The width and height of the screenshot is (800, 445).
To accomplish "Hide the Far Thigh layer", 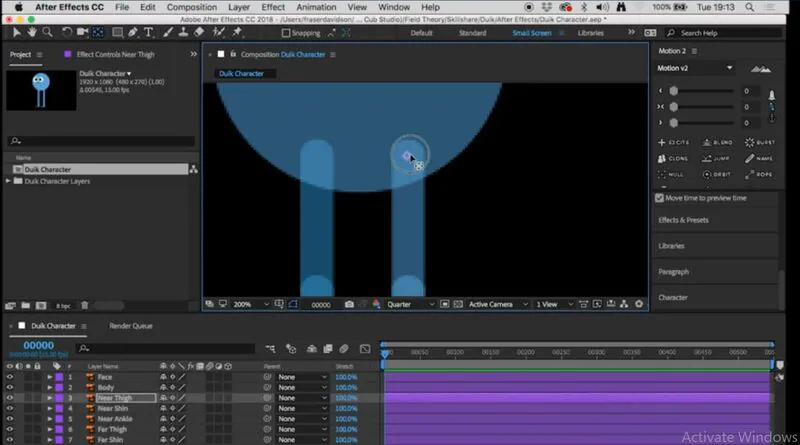I will pos(9,429).
